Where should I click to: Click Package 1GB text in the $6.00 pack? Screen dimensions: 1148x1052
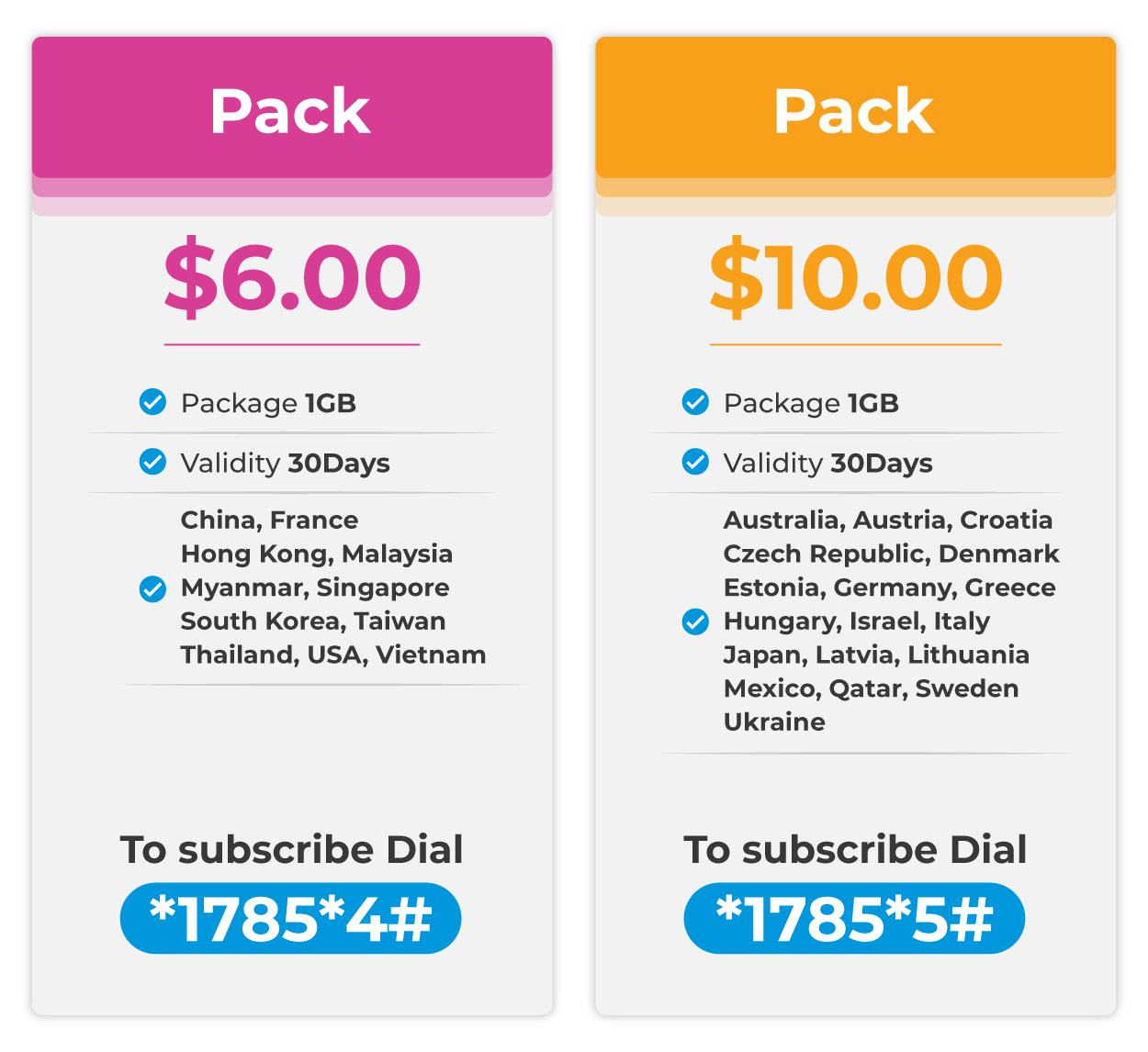[268, 403]
